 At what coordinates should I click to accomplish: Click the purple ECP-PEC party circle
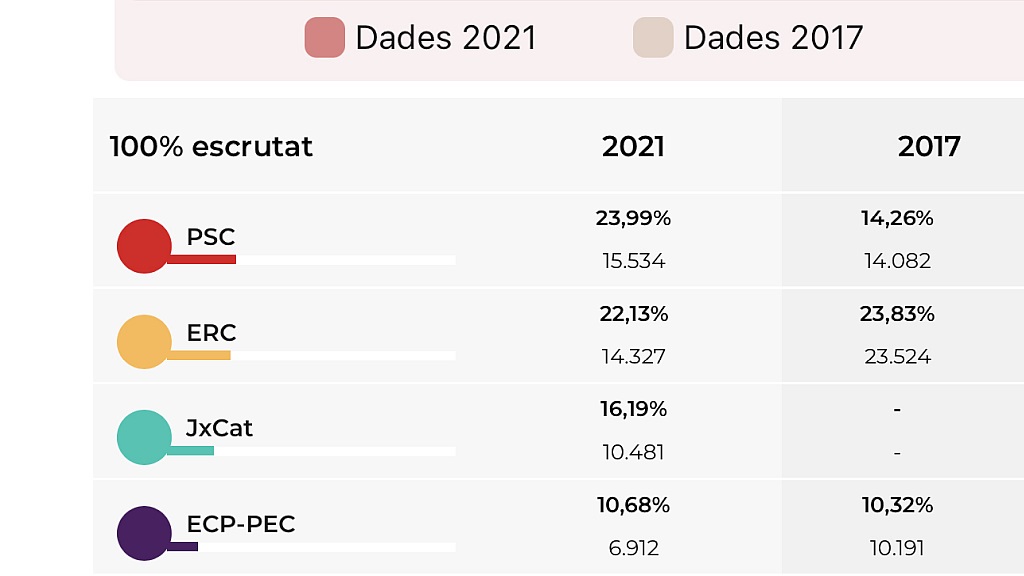[x=144, y=533]
